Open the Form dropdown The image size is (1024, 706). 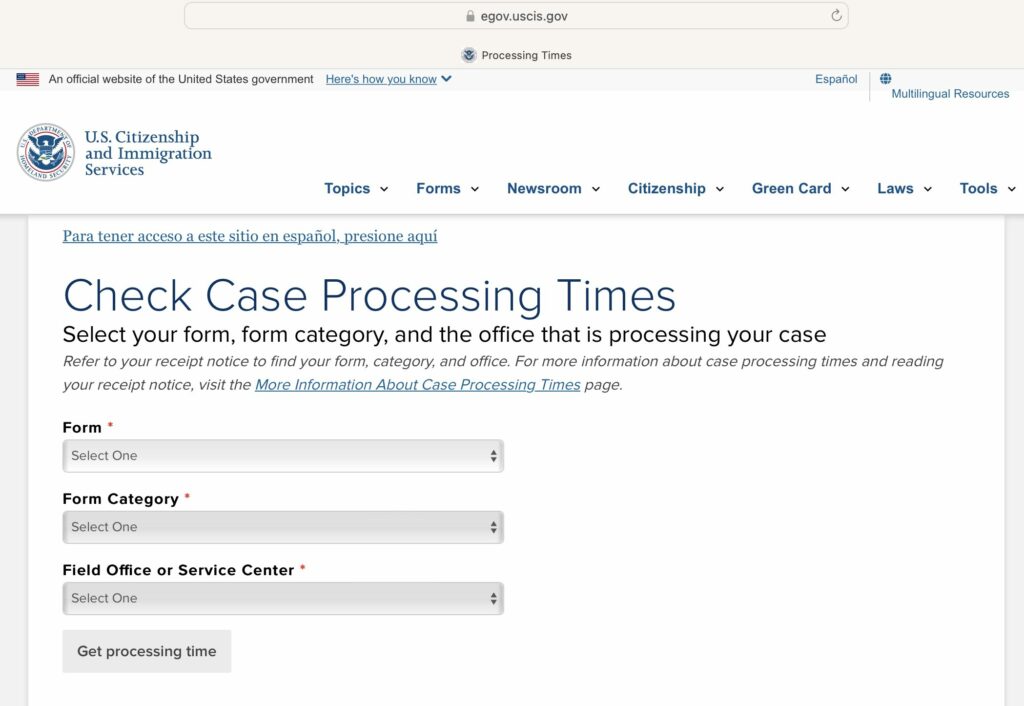pos(283,455)
